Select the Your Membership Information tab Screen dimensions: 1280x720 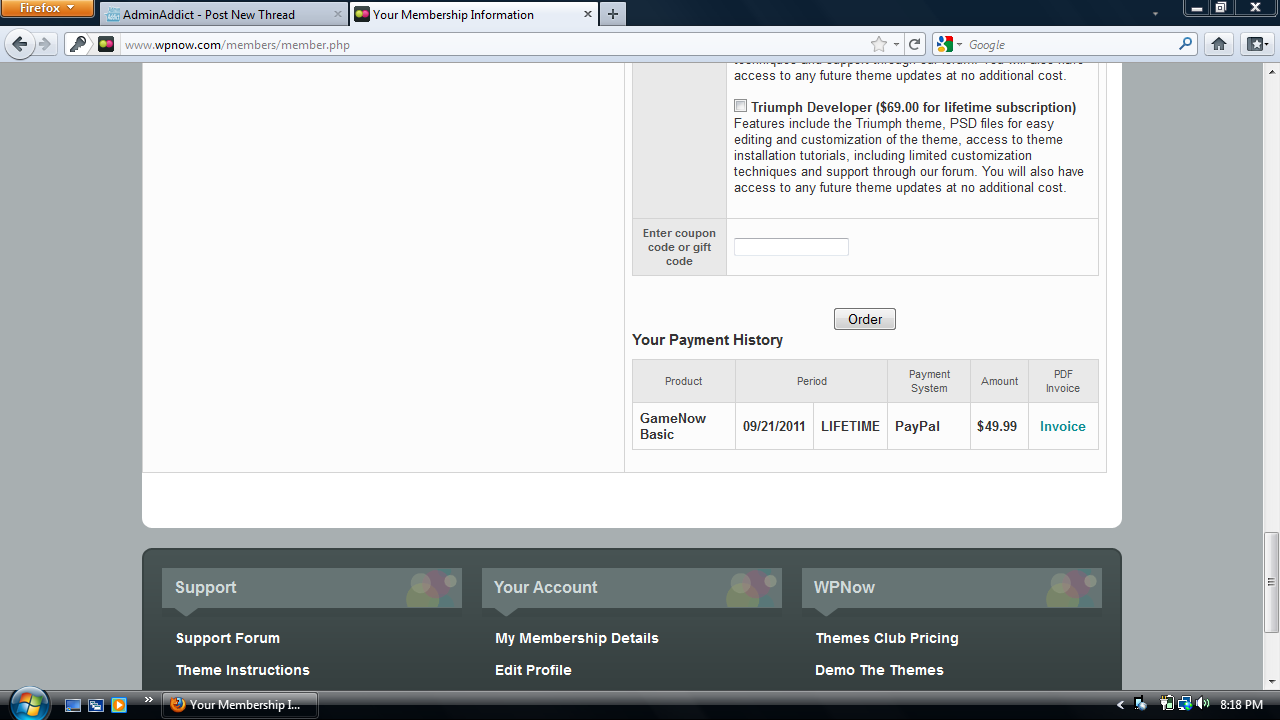[x=475, y=14]
